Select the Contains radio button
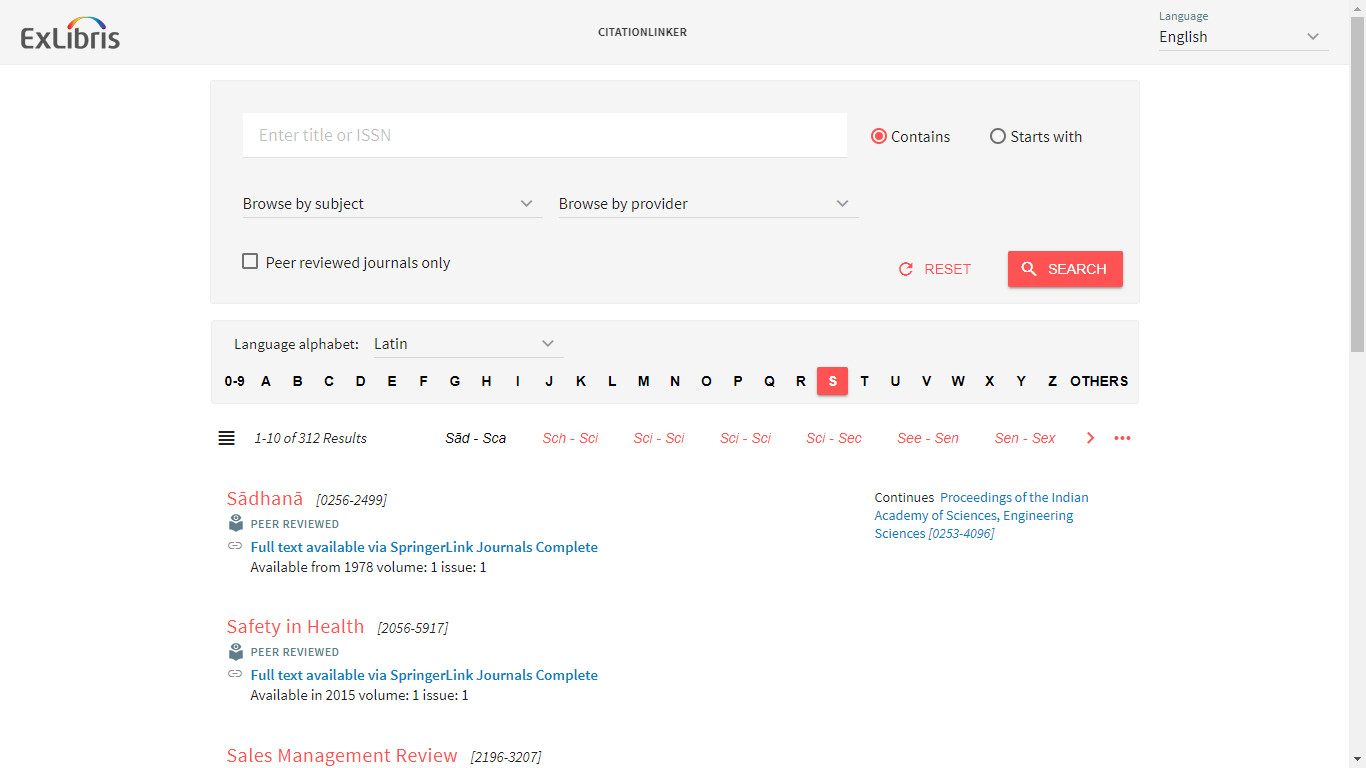Screen dimensions: 1366x768 click(x=879, y=136)
